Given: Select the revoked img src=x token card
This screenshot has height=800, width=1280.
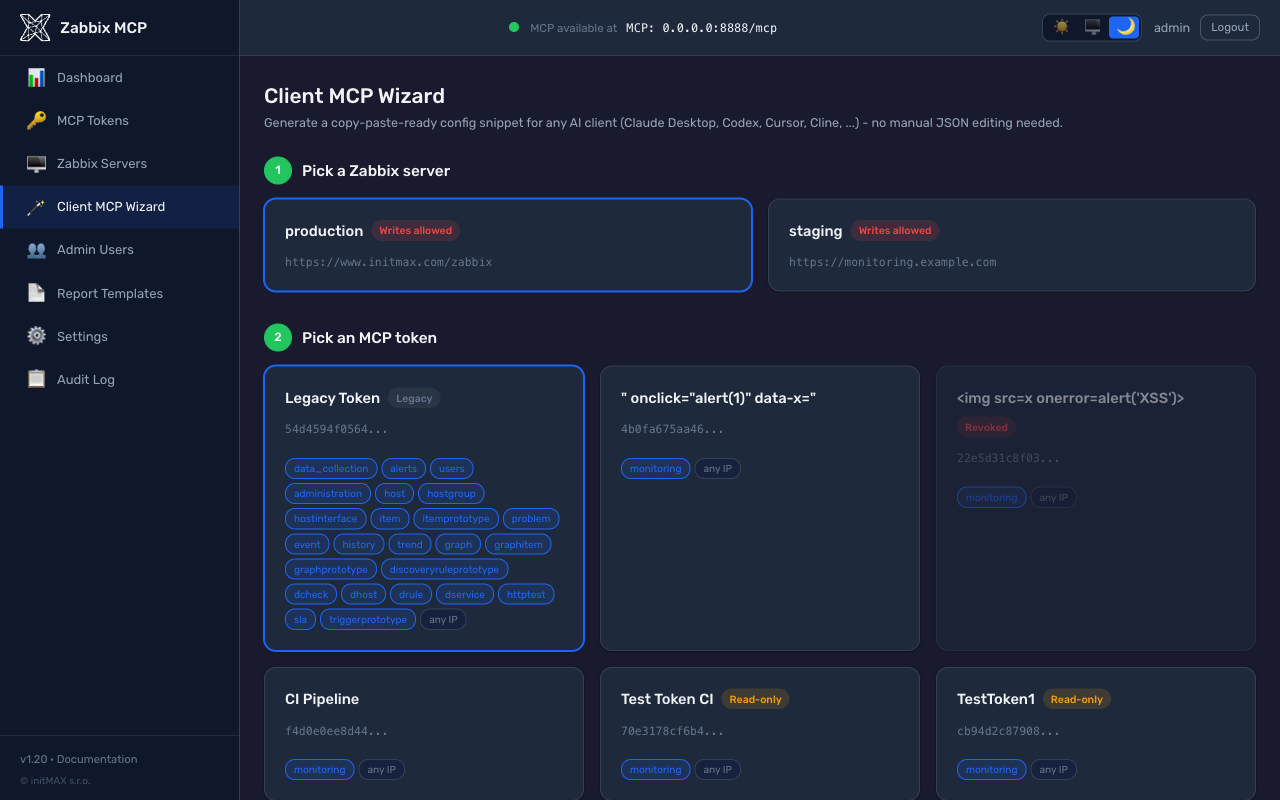Looking at the screenshot, I should (1096, 508).
